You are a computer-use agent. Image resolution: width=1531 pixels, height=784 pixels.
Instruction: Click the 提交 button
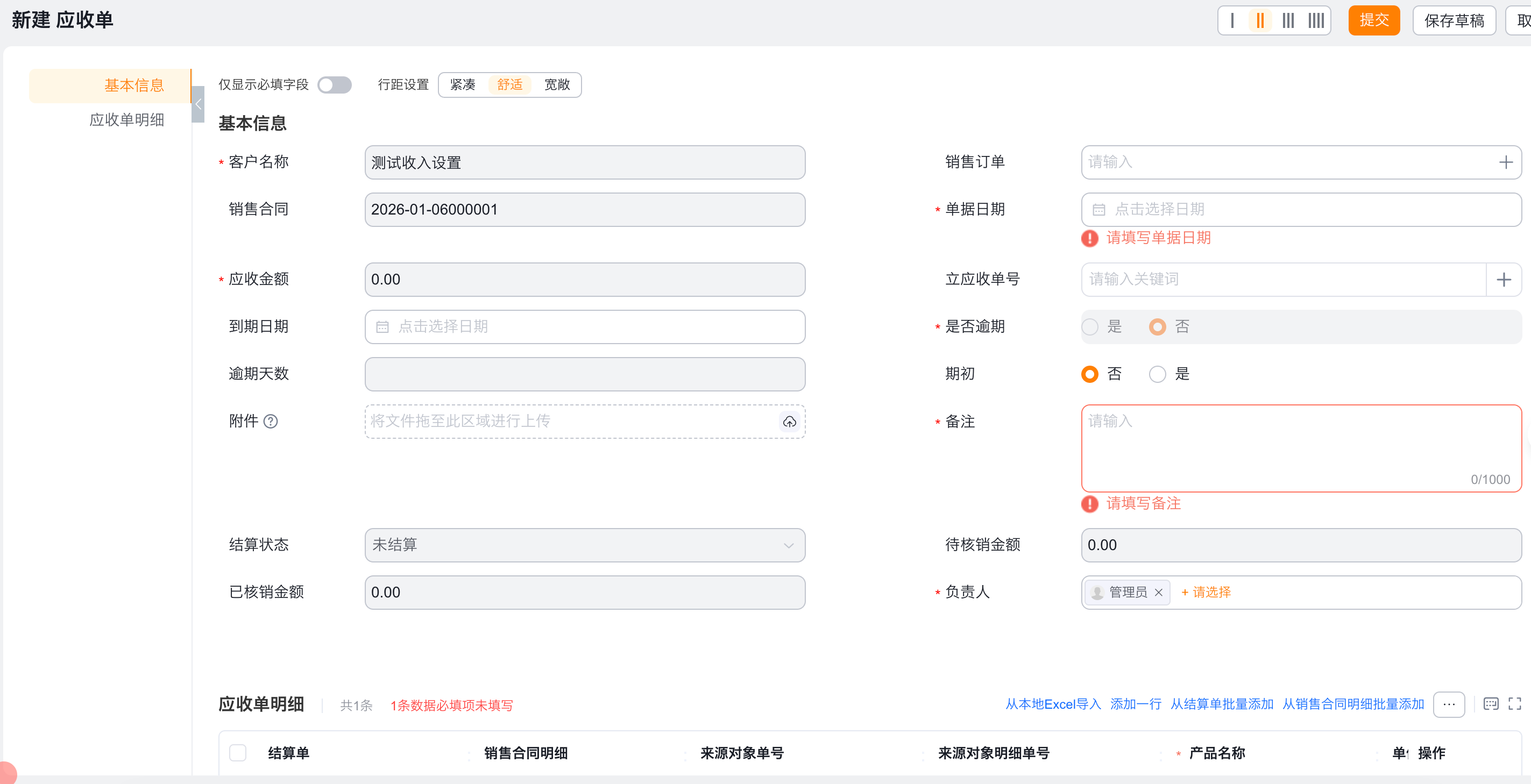1373,21
